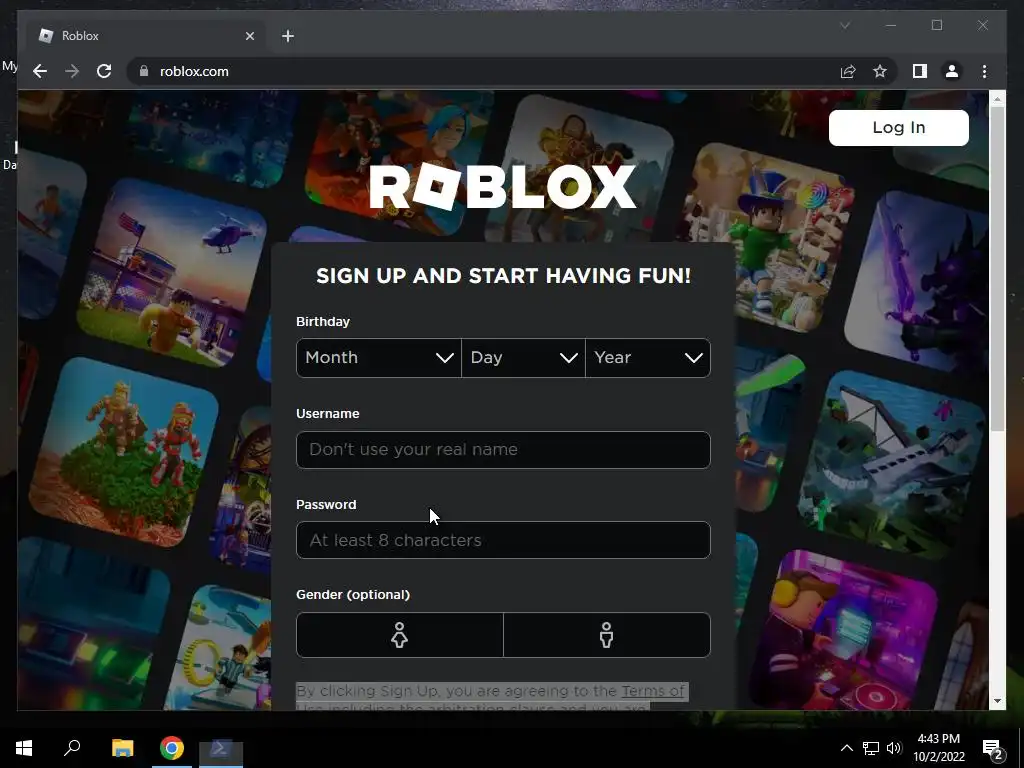Switch to the Roblox tab
1024x768 pixels.
(x=146, y=36)
